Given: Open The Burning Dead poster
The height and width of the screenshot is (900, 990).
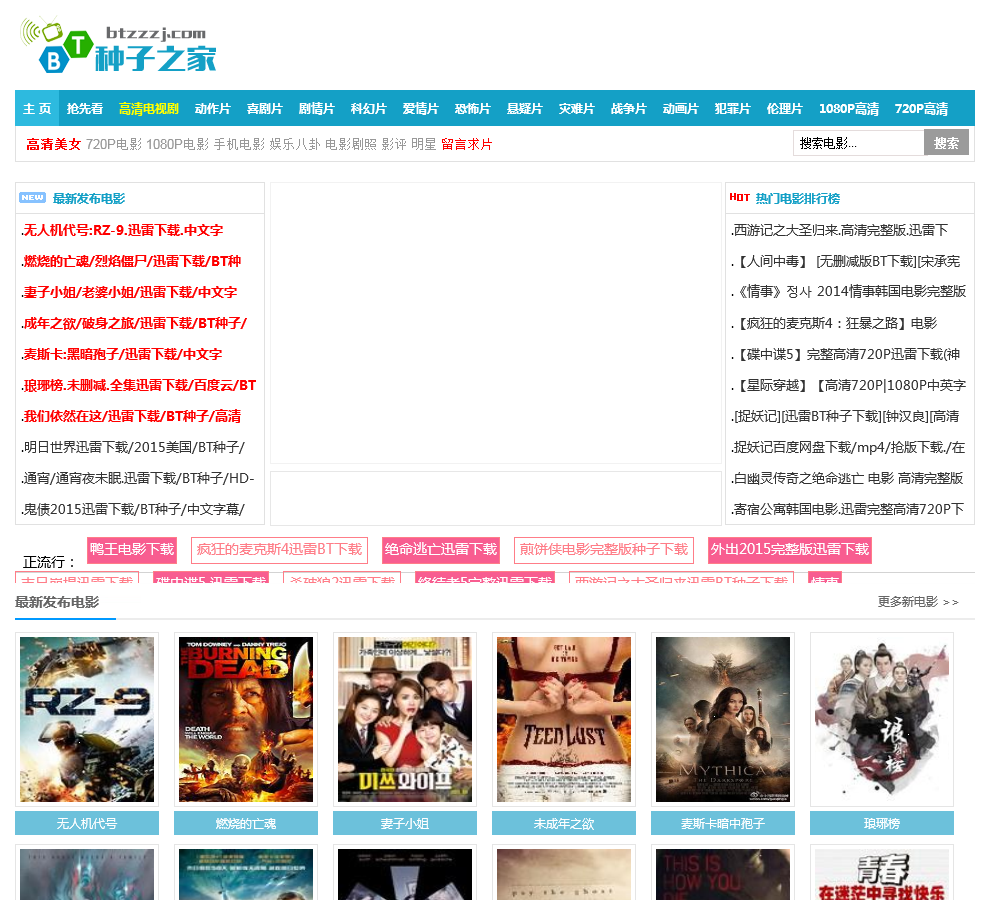Looking at the screenshot, I should pyautogui.click(x=246, y=719).
